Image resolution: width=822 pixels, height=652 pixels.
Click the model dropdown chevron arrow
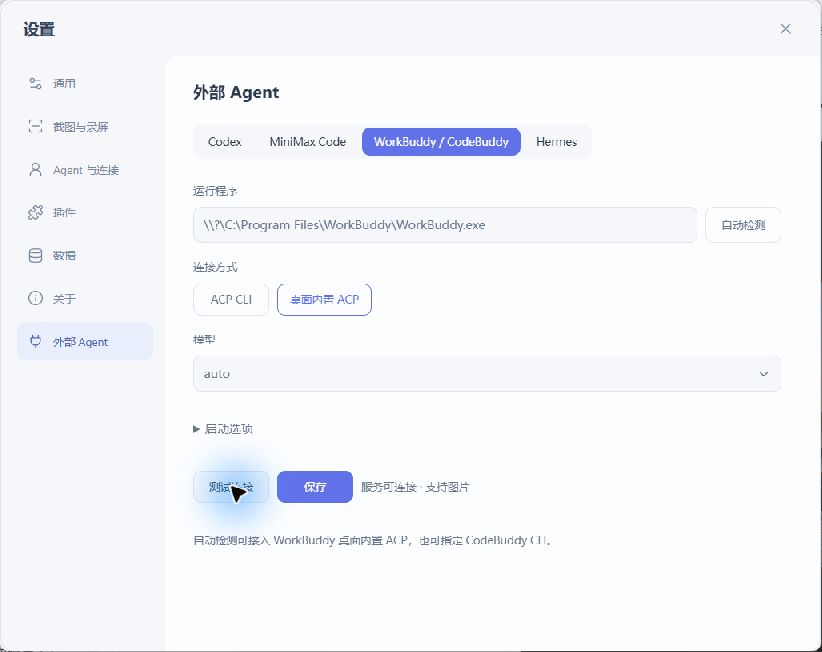click(764, 374)
